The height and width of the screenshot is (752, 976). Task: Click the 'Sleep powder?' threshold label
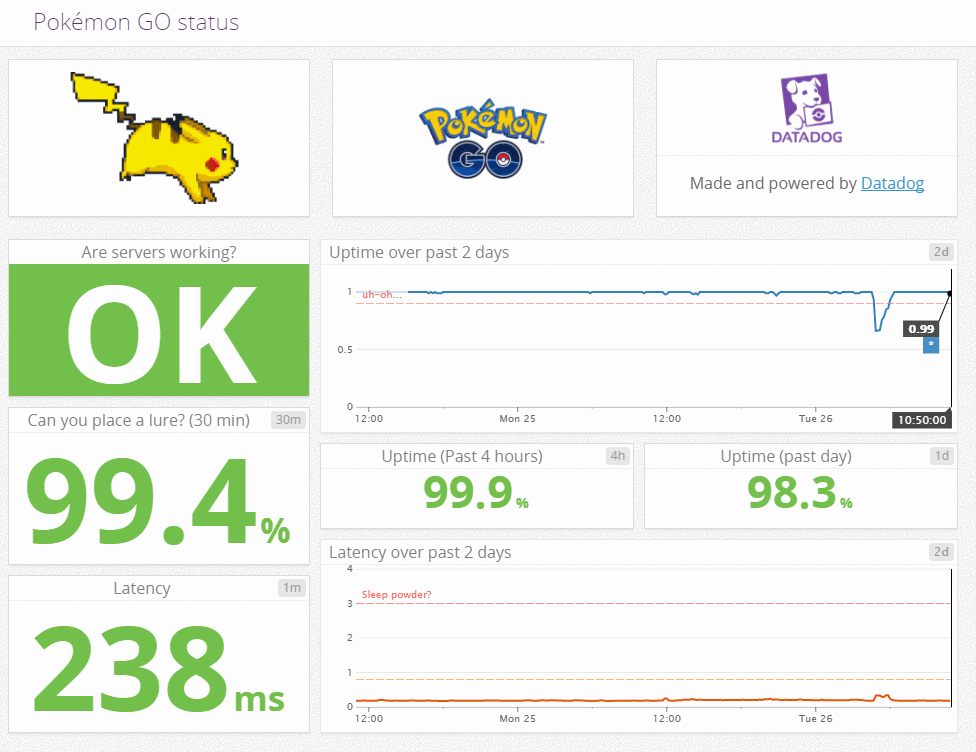pos(396,595)
